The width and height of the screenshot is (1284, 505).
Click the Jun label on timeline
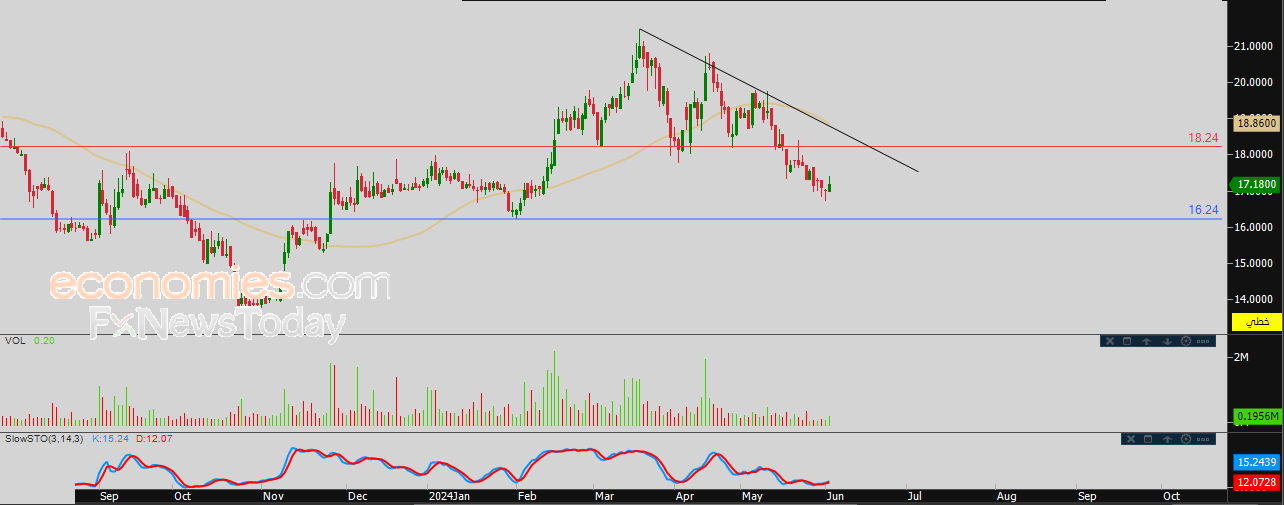click(834, 495)
